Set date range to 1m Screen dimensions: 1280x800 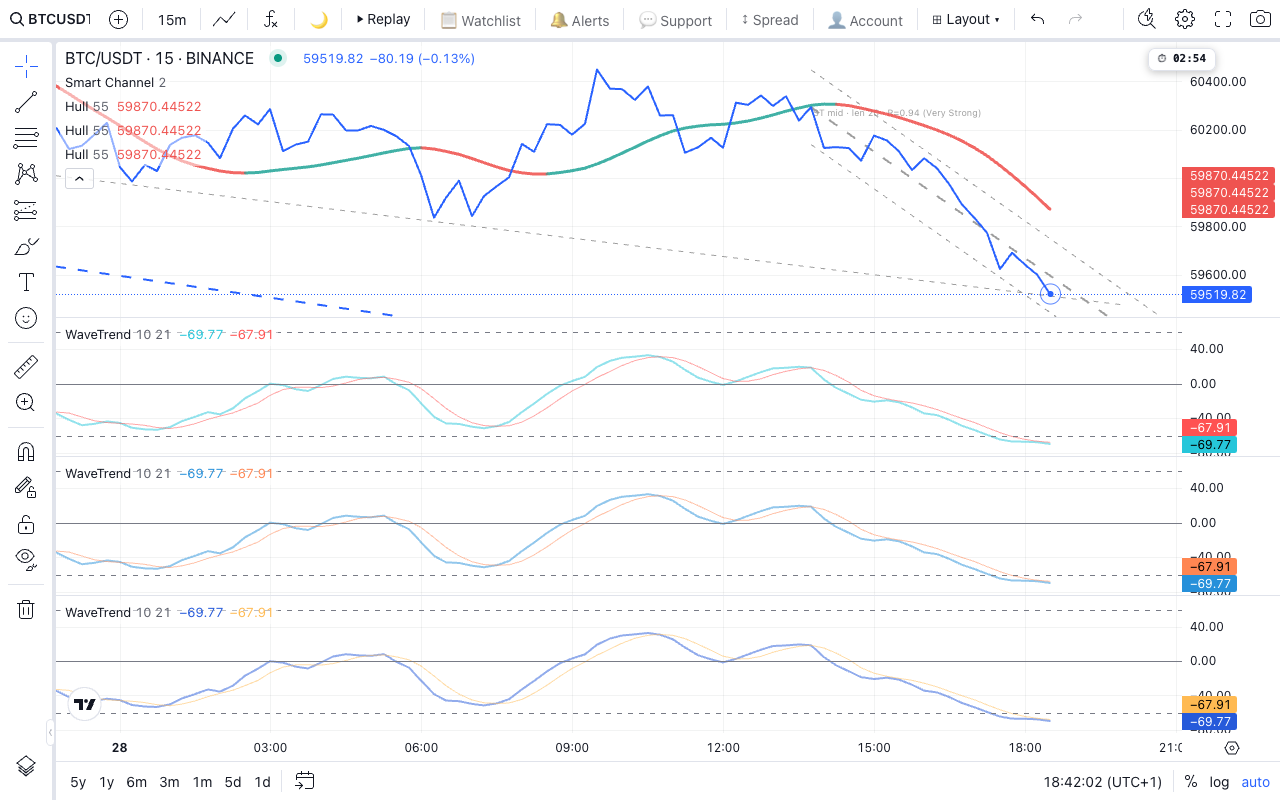tap(202, 782)
